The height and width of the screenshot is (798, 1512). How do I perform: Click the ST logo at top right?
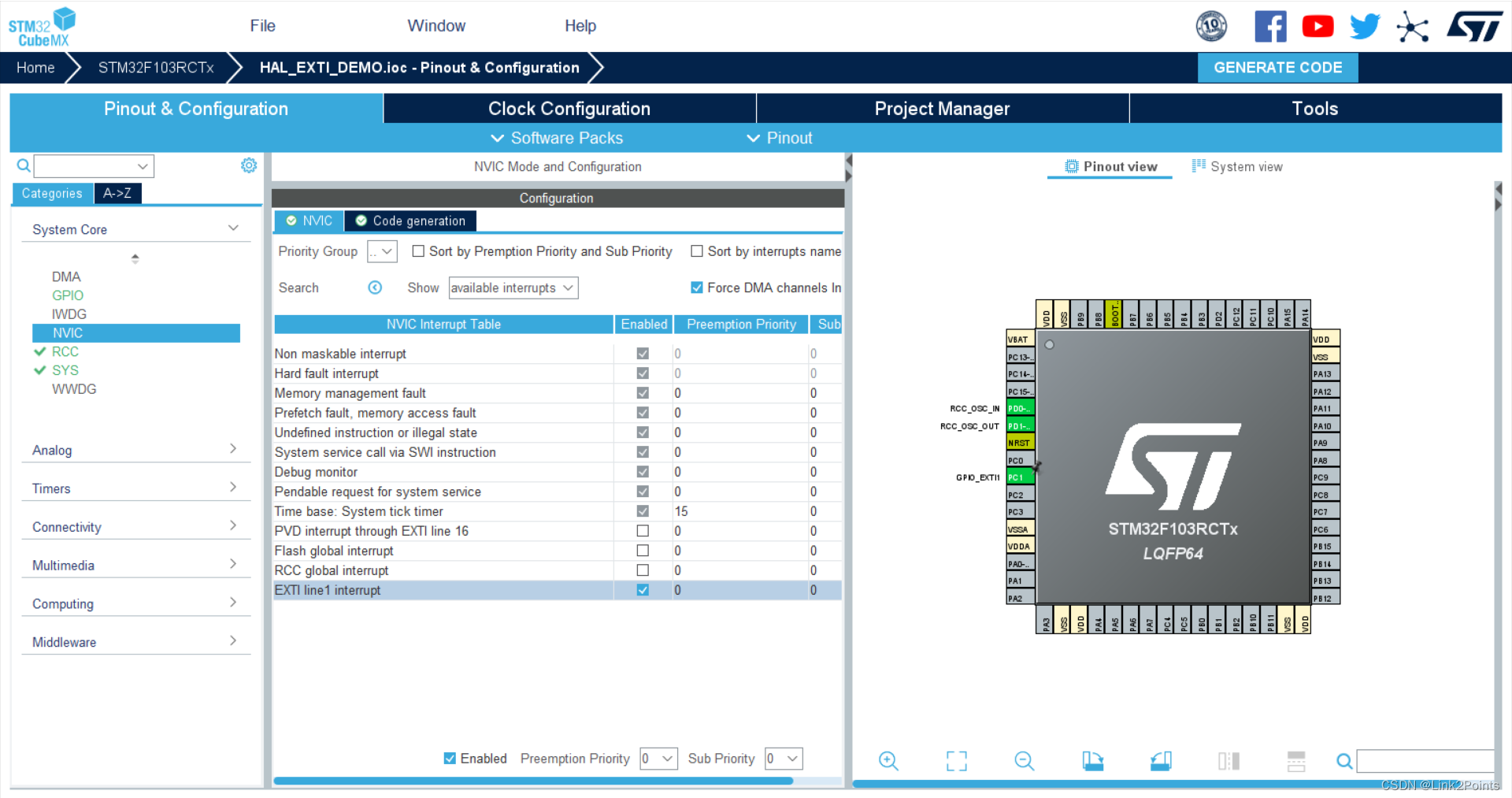[x=1475, y=27]
